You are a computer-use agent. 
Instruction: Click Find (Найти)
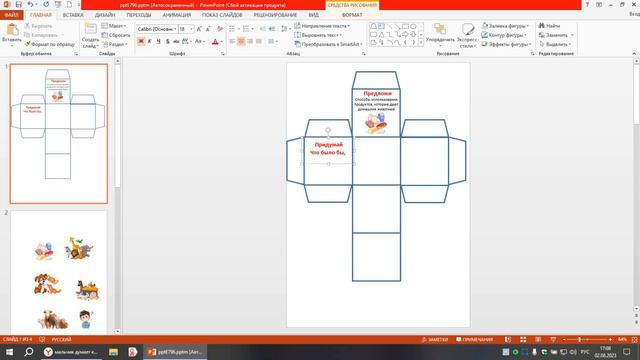(x=549, y=26)
